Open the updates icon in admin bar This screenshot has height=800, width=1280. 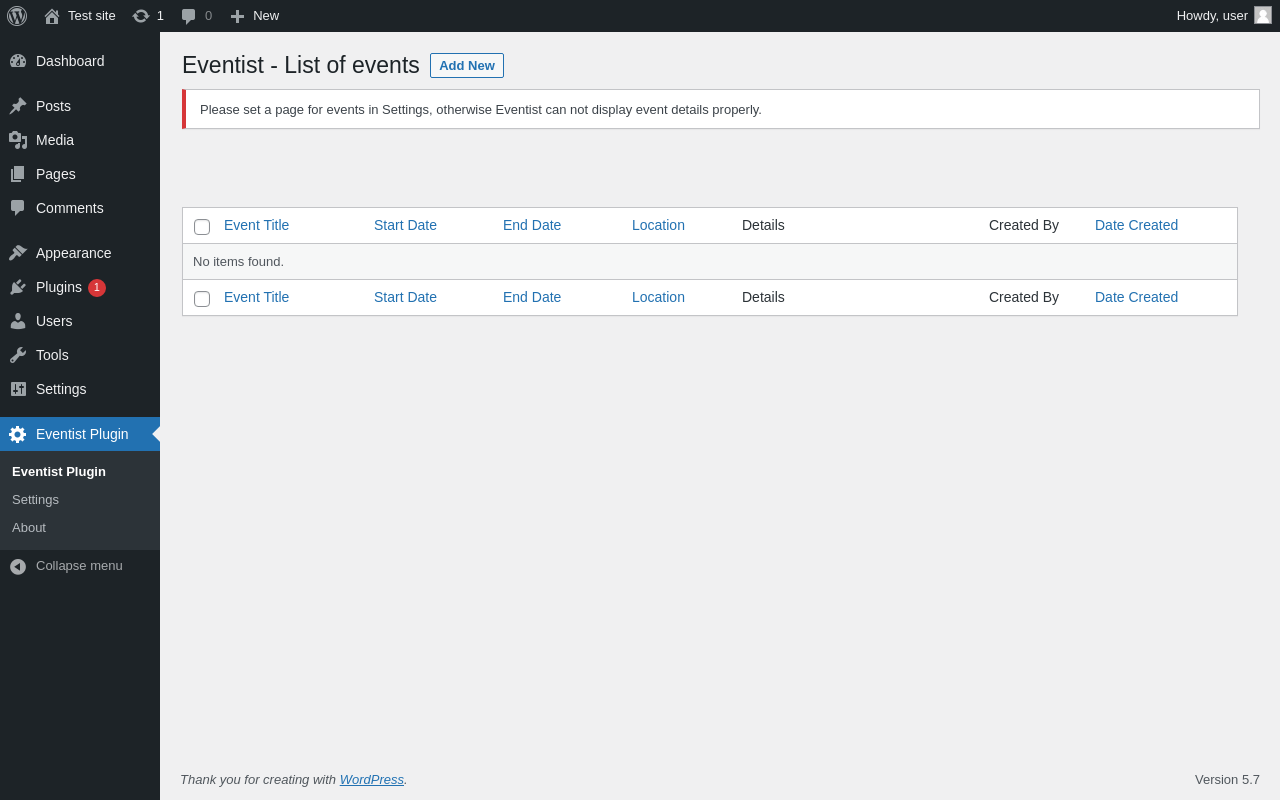[x=141, y=16]
